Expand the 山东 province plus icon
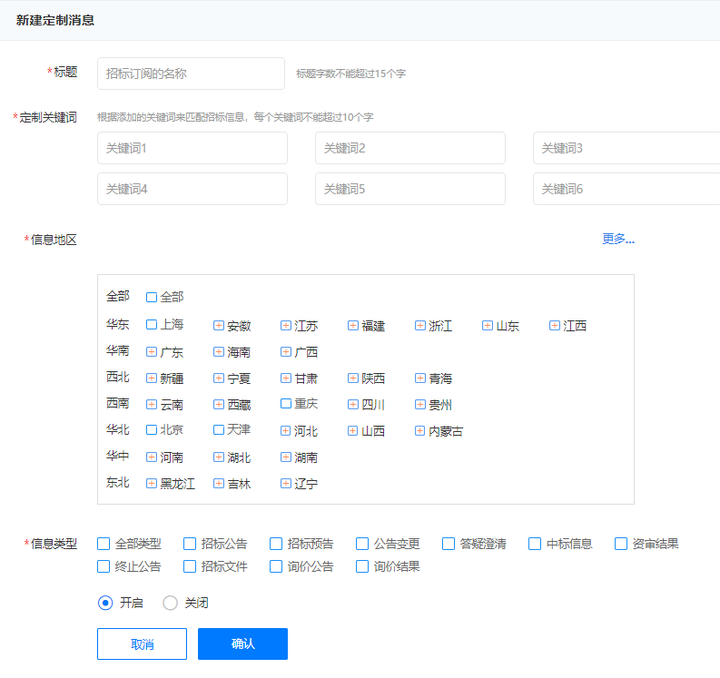This screenshot has width=720, height=678. click(x=487, y=325)
